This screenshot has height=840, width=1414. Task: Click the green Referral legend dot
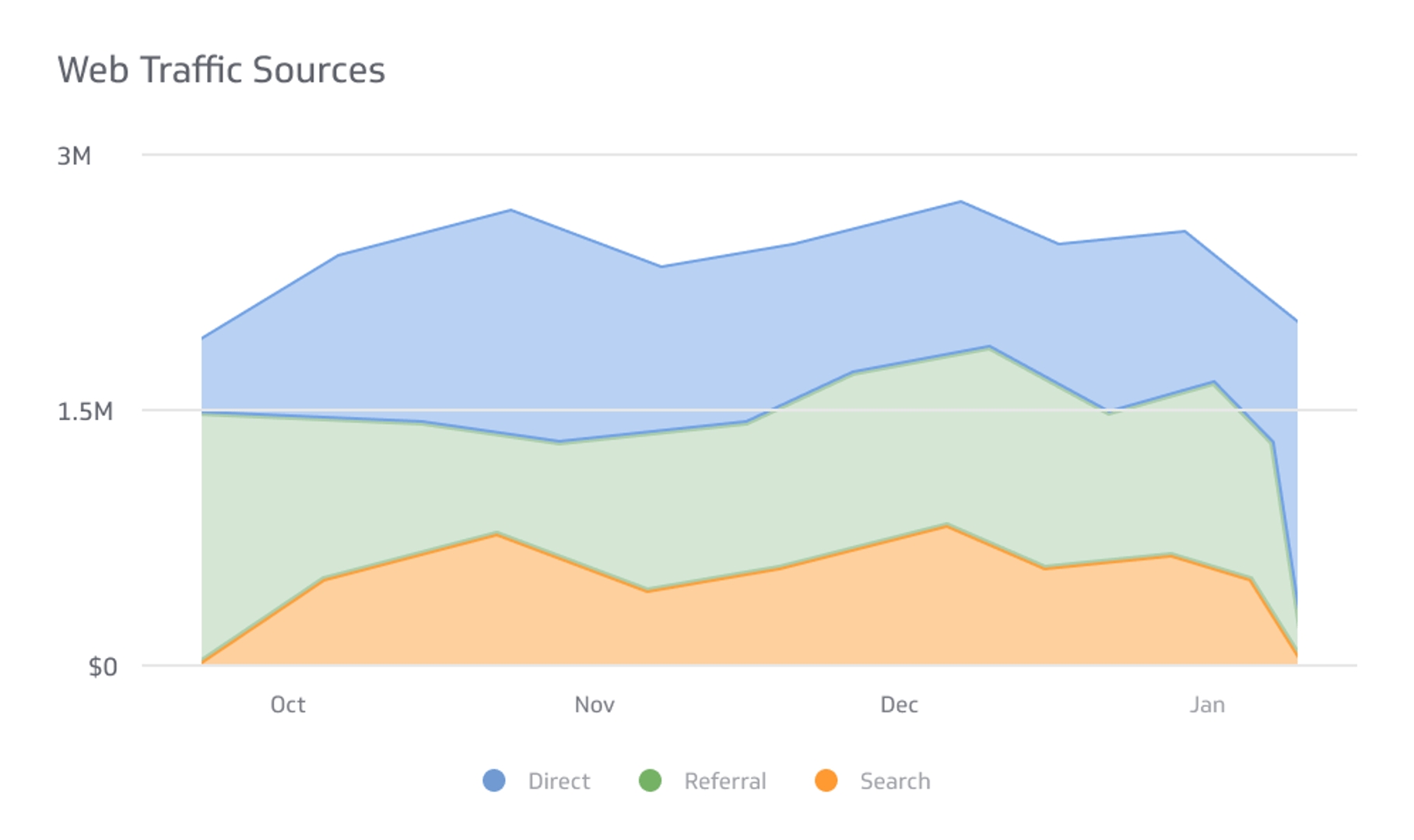coord(650,780)
